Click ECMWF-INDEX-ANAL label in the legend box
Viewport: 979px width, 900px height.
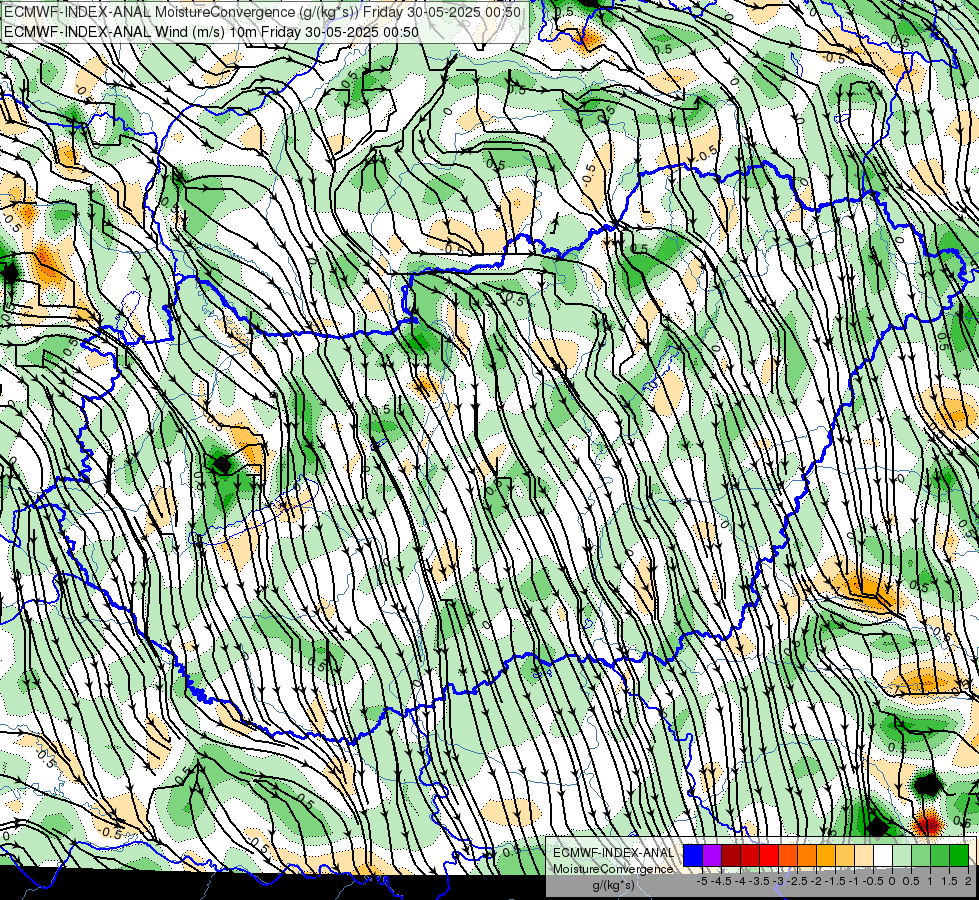(613, 853)
